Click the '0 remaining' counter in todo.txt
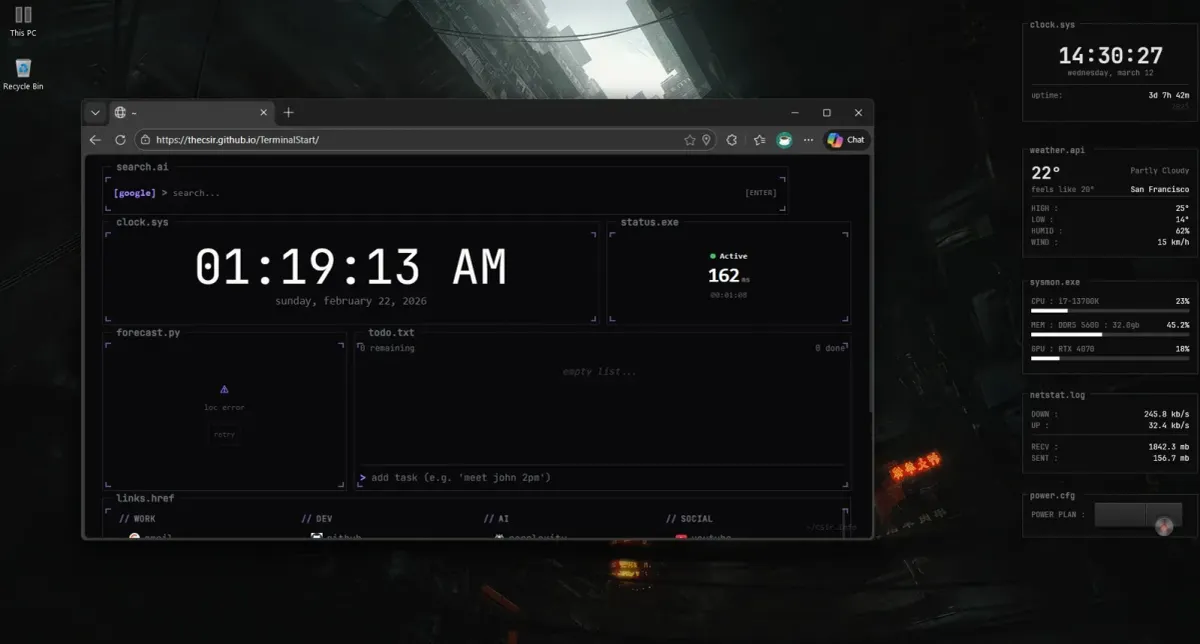The width and height of the screenshot is (1200, 644). [386, 348]
